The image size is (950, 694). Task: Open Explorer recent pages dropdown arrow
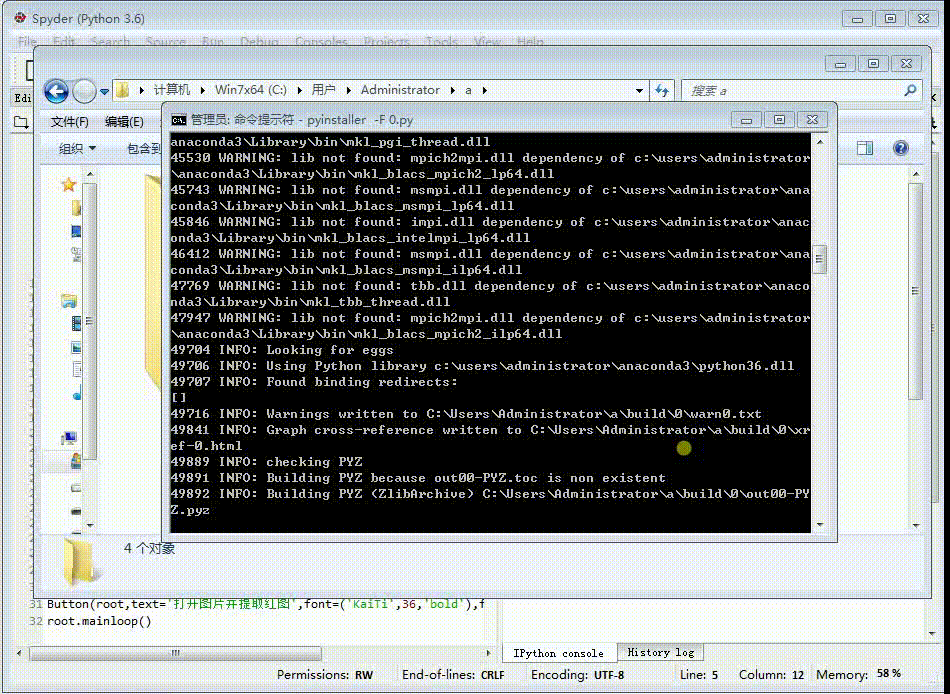pyautogui.click(x=104, y=92)
